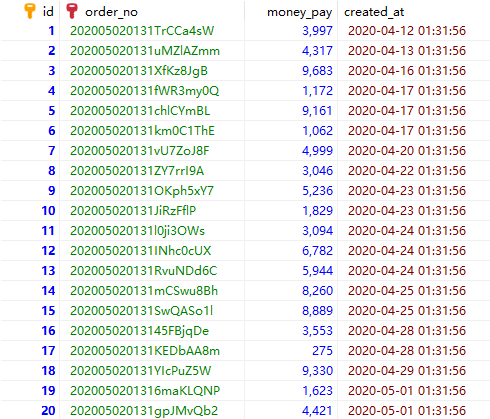The height and width of the screenshot is (419, 490).
Task: Click order number 202005020131OKph5xY7
Action: click(x=142, y=191)
